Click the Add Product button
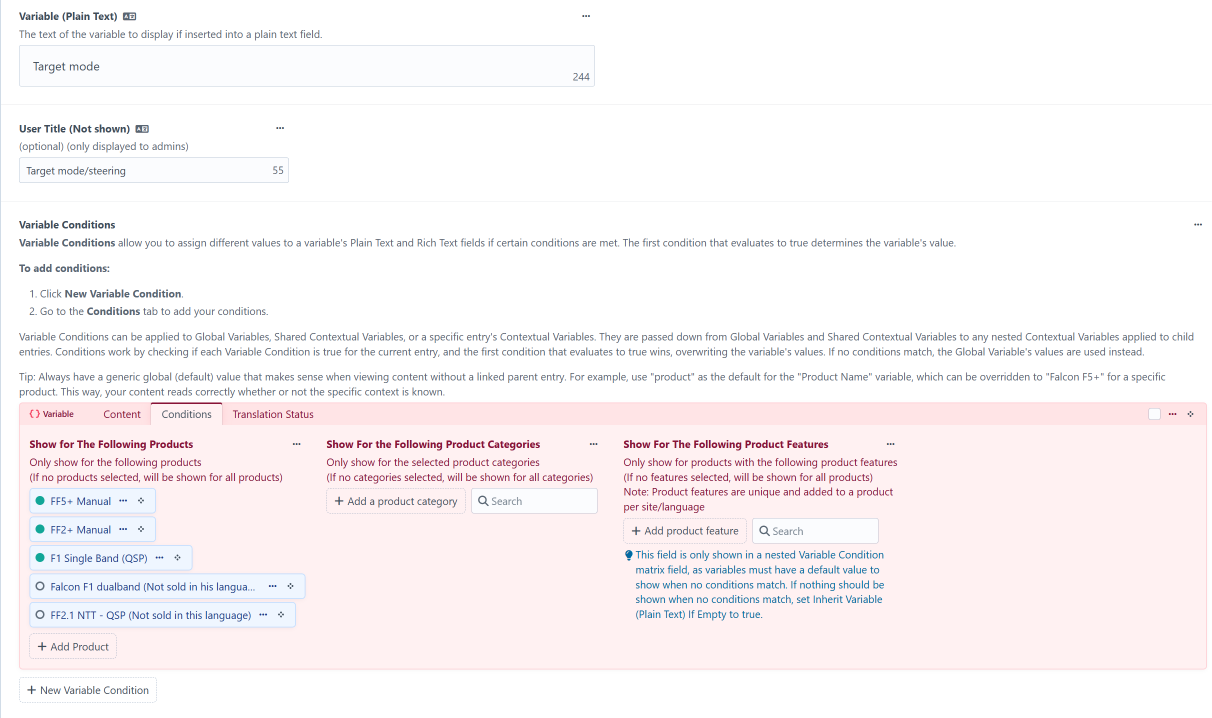 coord(73,647)
